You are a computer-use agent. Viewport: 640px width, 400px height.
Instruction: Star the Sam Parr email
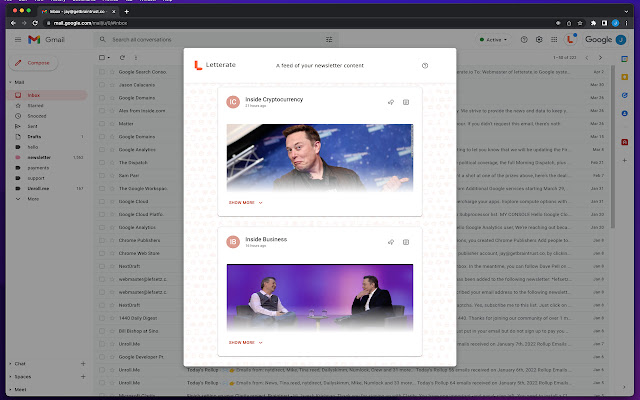click(x=112, y=176)
